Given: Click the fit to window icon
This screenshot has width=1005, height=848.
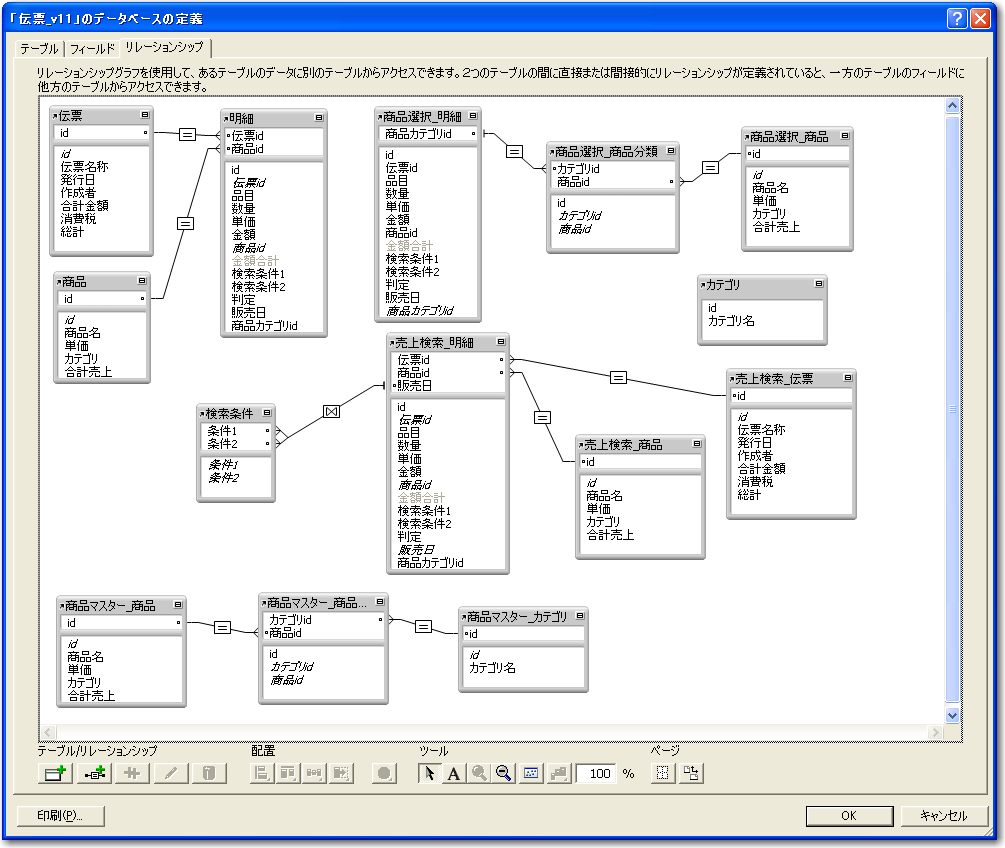Looking at the screenshot, I should (x=531, y=773).
